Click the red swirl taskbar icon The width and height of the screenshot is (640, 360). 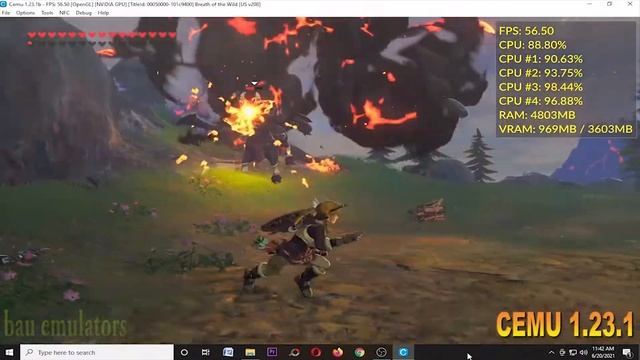[294, 352]
